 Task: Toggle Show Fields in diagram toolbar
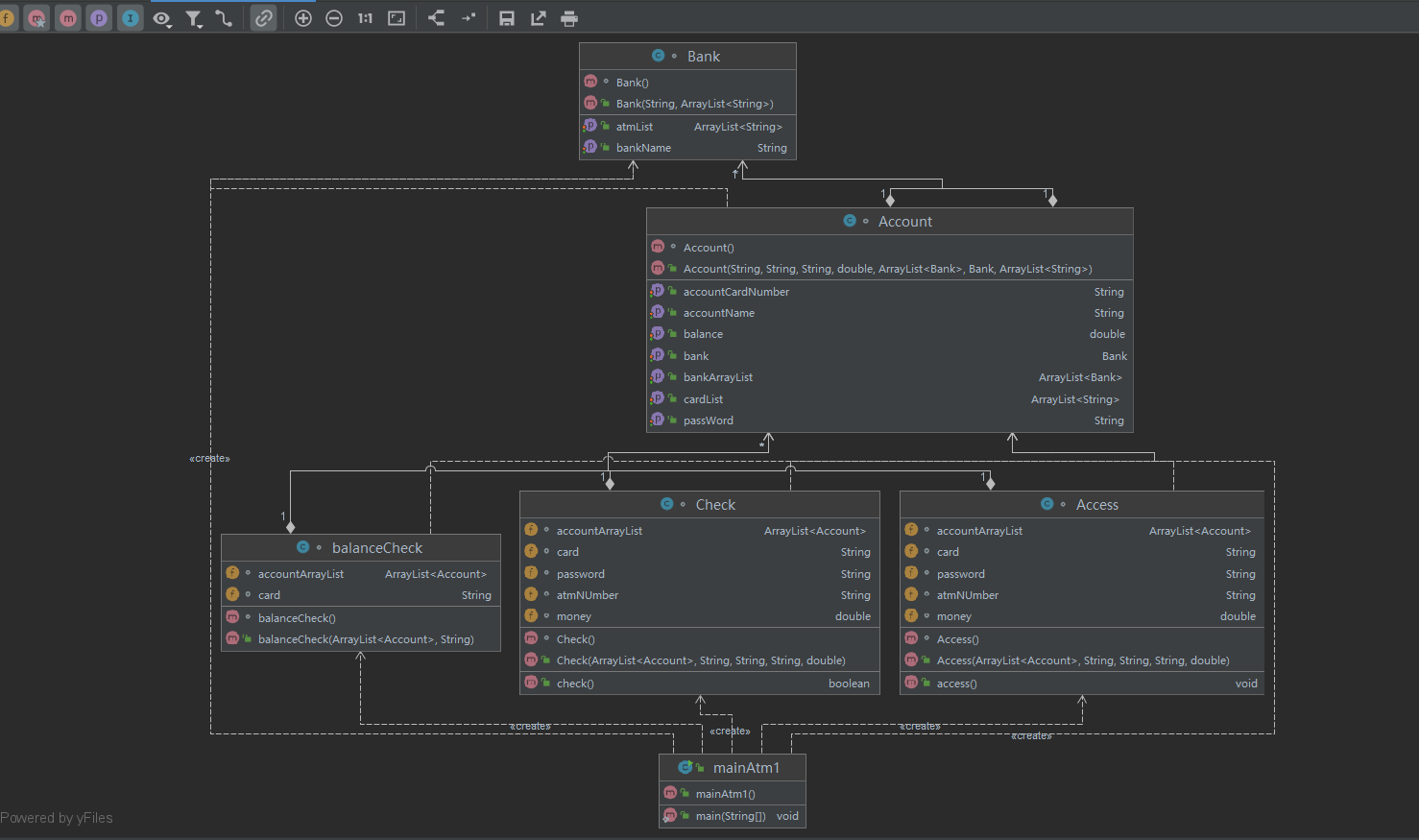6,18
